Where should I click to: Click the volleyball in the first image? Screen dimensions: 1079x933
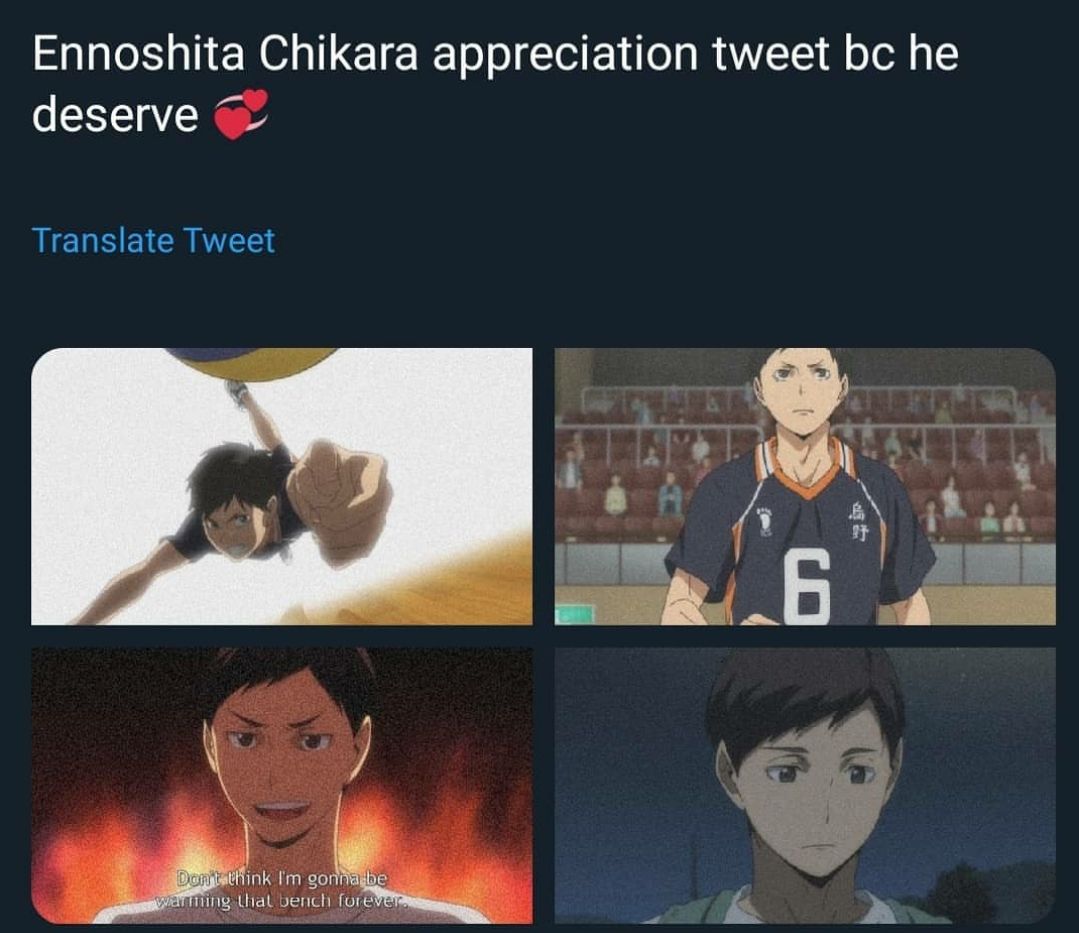click(x=253, y=363)
